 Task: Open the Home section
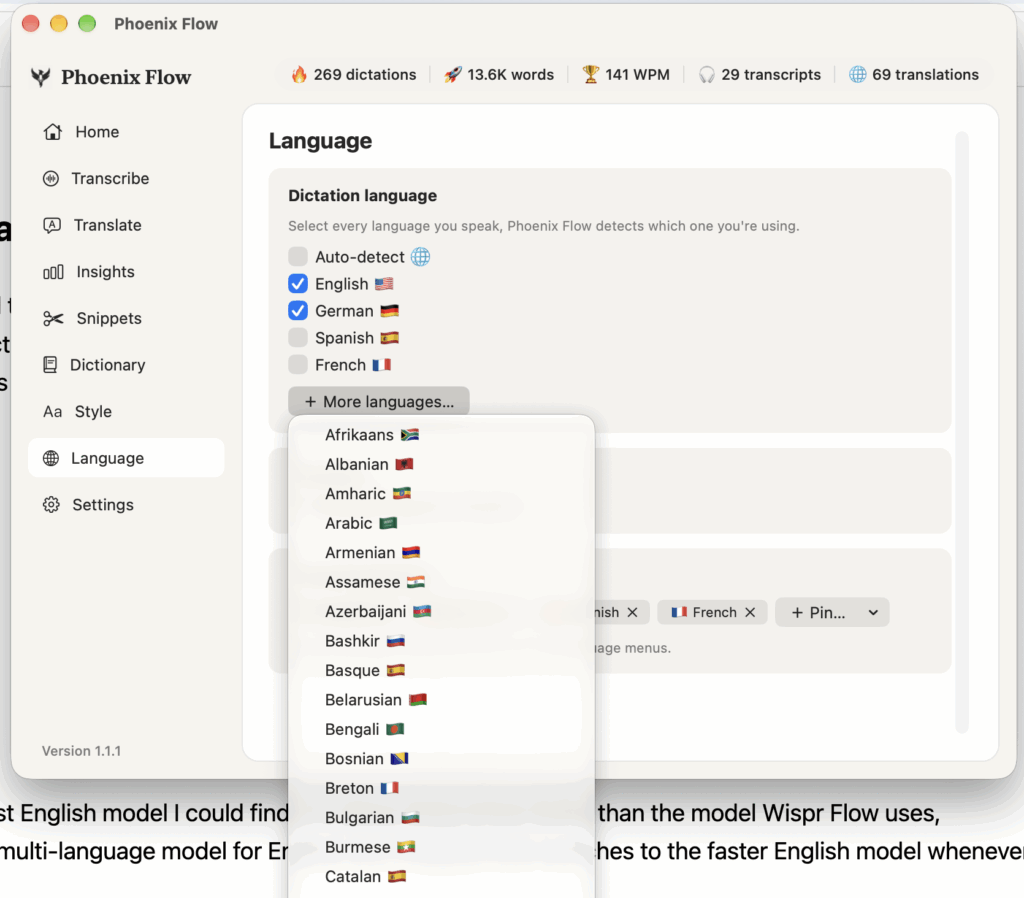[x=126, y=132]
